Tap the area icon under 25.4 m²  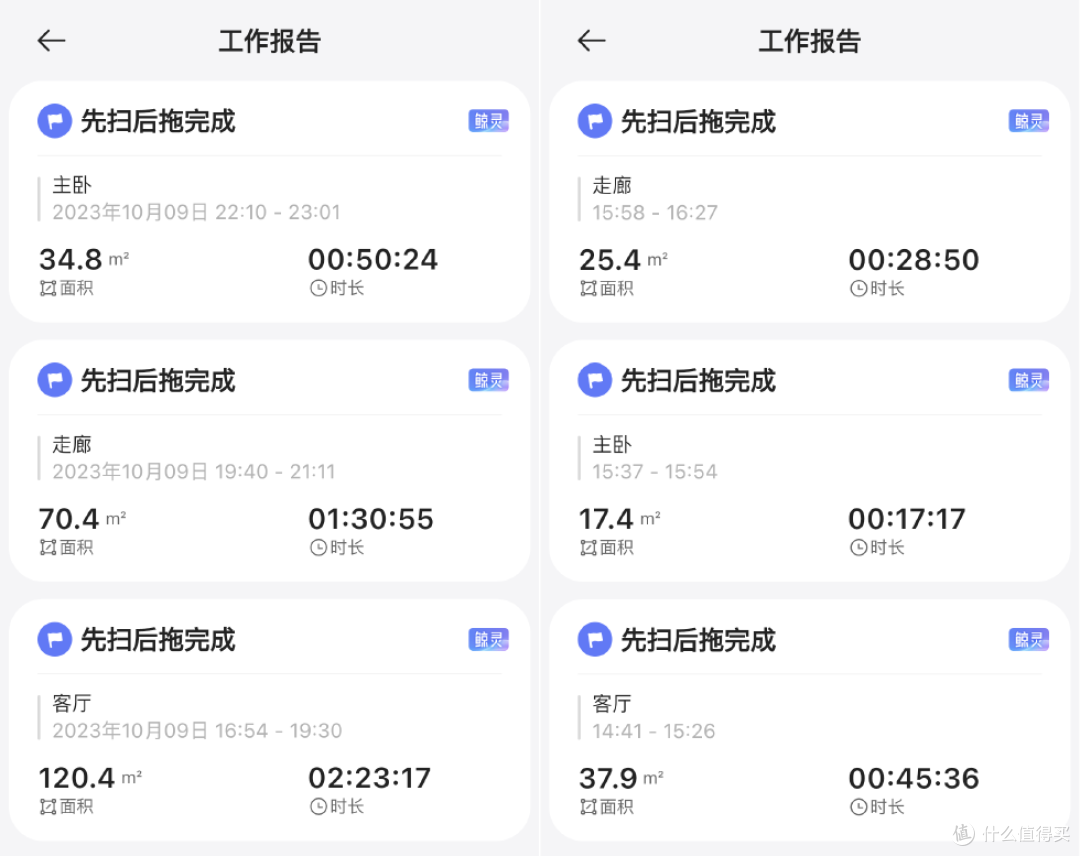588,289
